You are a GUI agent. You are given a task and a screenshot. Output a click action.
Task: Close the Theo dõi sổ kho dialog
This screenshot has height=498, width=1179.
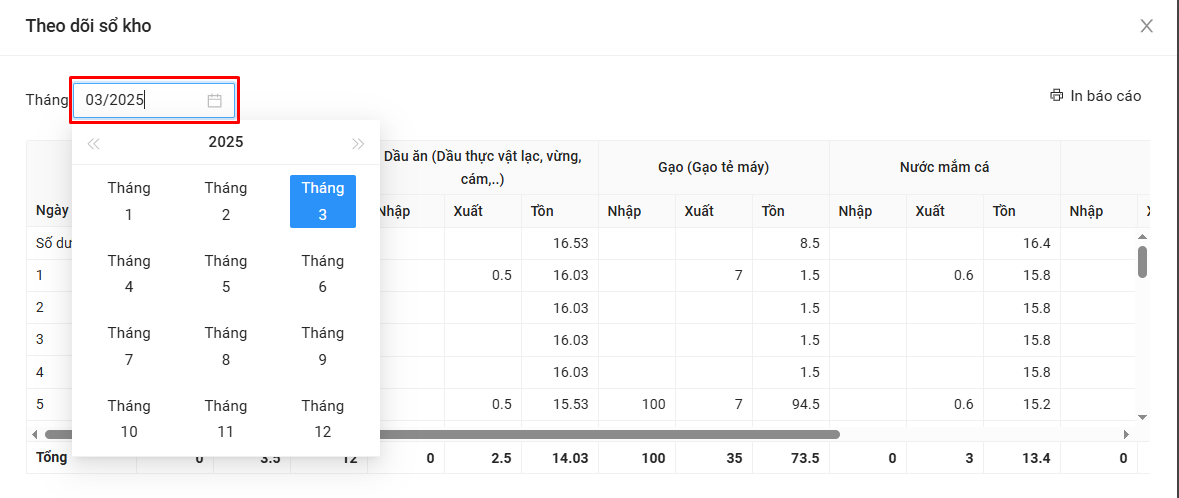(x=1146, y=26)
